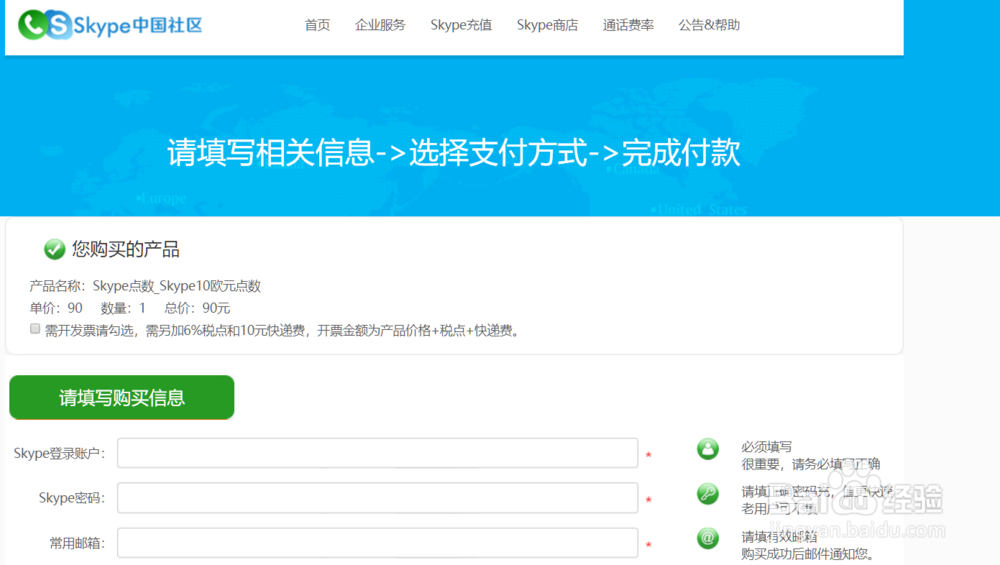Focus the Skype密码 input field
Viewport: 1000px width, 565px height.
(x=378, y=497)
